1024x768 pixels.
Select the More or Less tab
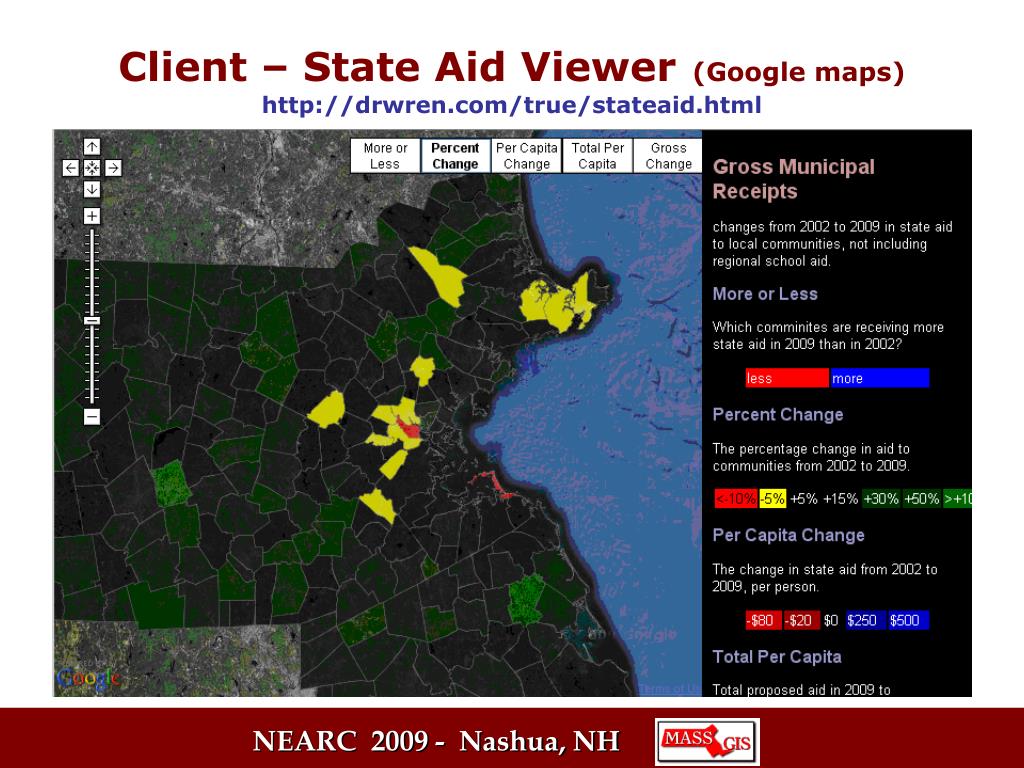[x=385, y=156]
